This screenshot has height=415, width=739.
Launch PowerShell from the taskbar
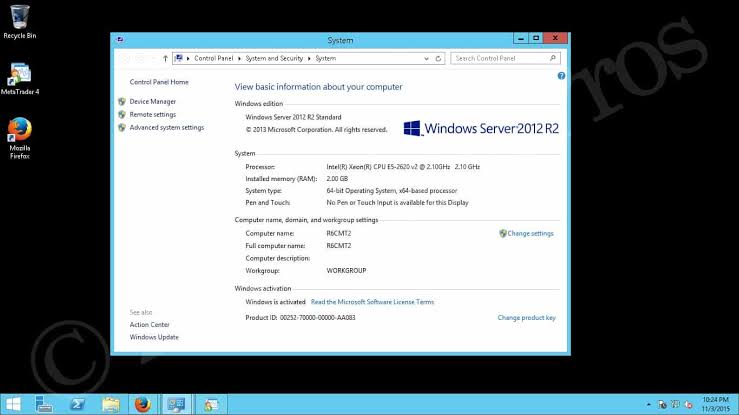77,404
